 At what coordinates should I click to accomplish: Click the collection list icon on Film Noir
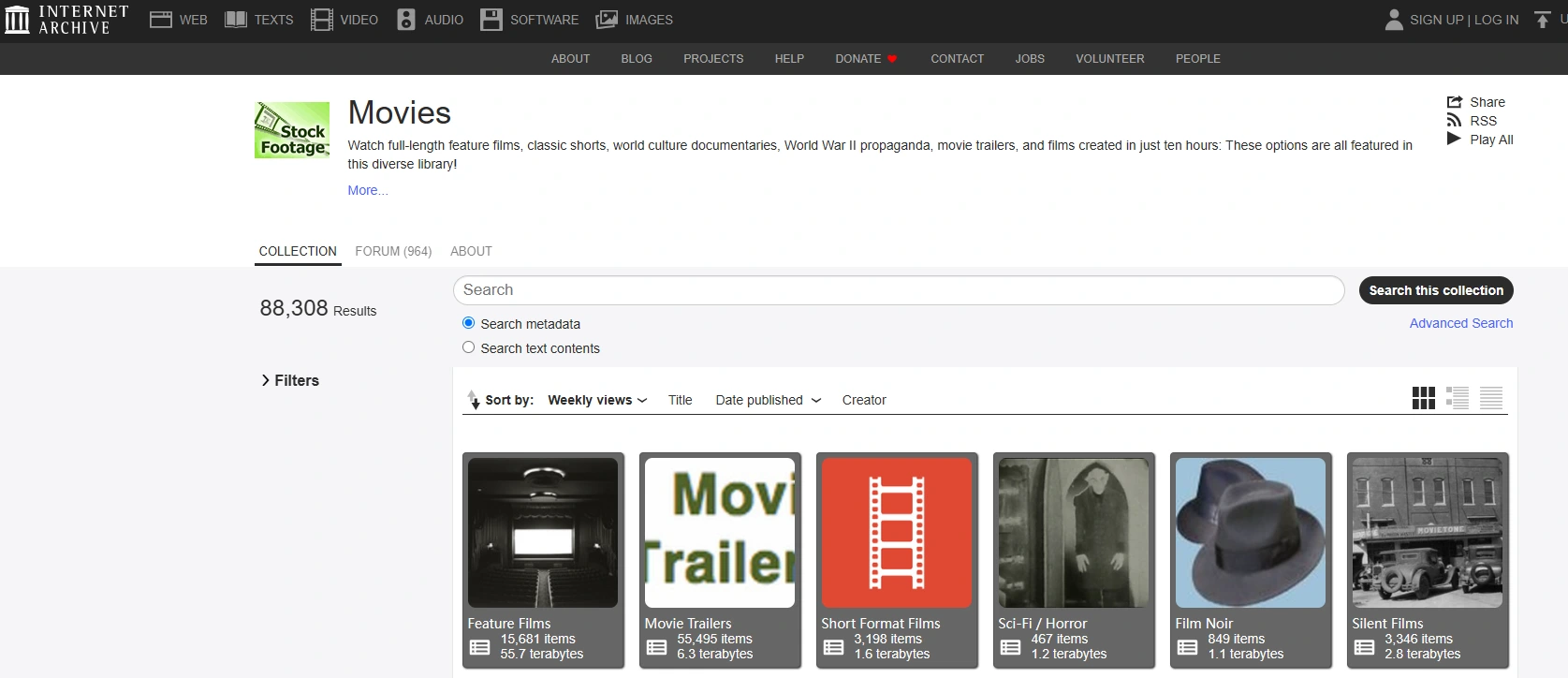(1187, 647)
